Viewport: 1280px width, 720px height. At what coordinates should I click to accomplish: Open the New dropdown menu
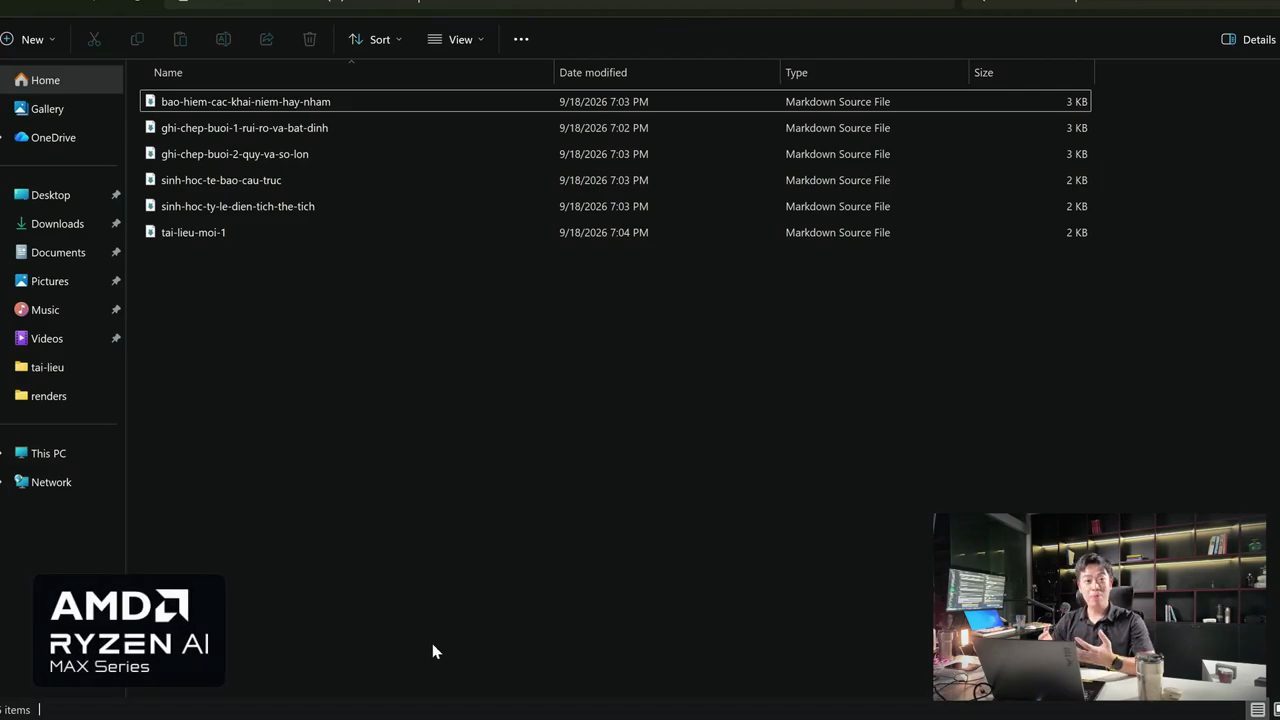29,39
